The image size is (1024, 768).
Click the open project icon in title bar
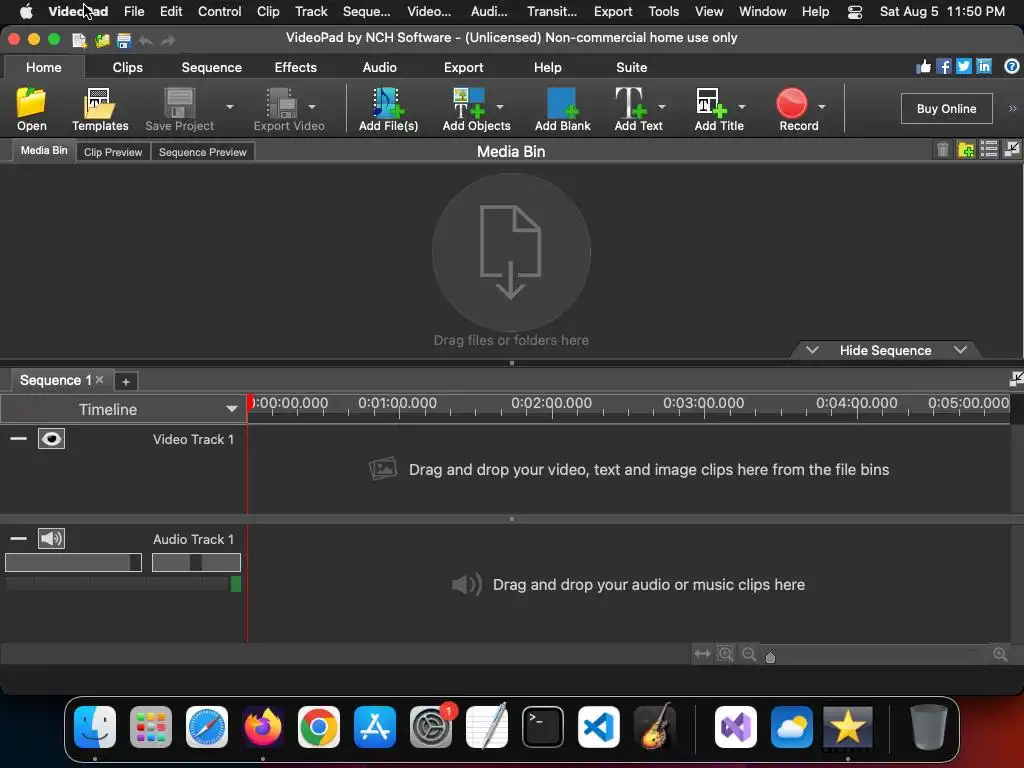click(x=102, y=40)
